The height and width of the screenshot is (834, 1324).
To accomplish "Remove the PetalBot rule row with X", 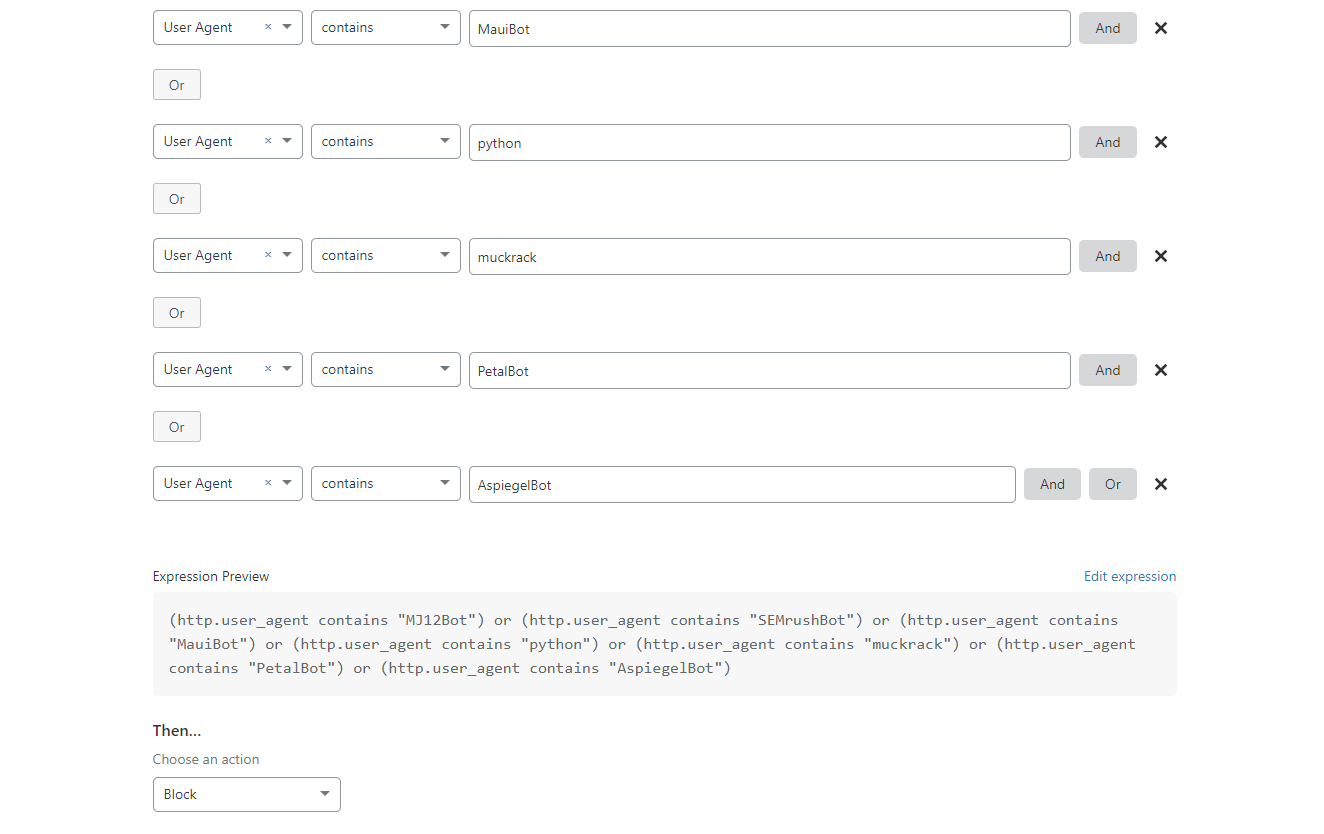I will click(x=1161, y=370).
